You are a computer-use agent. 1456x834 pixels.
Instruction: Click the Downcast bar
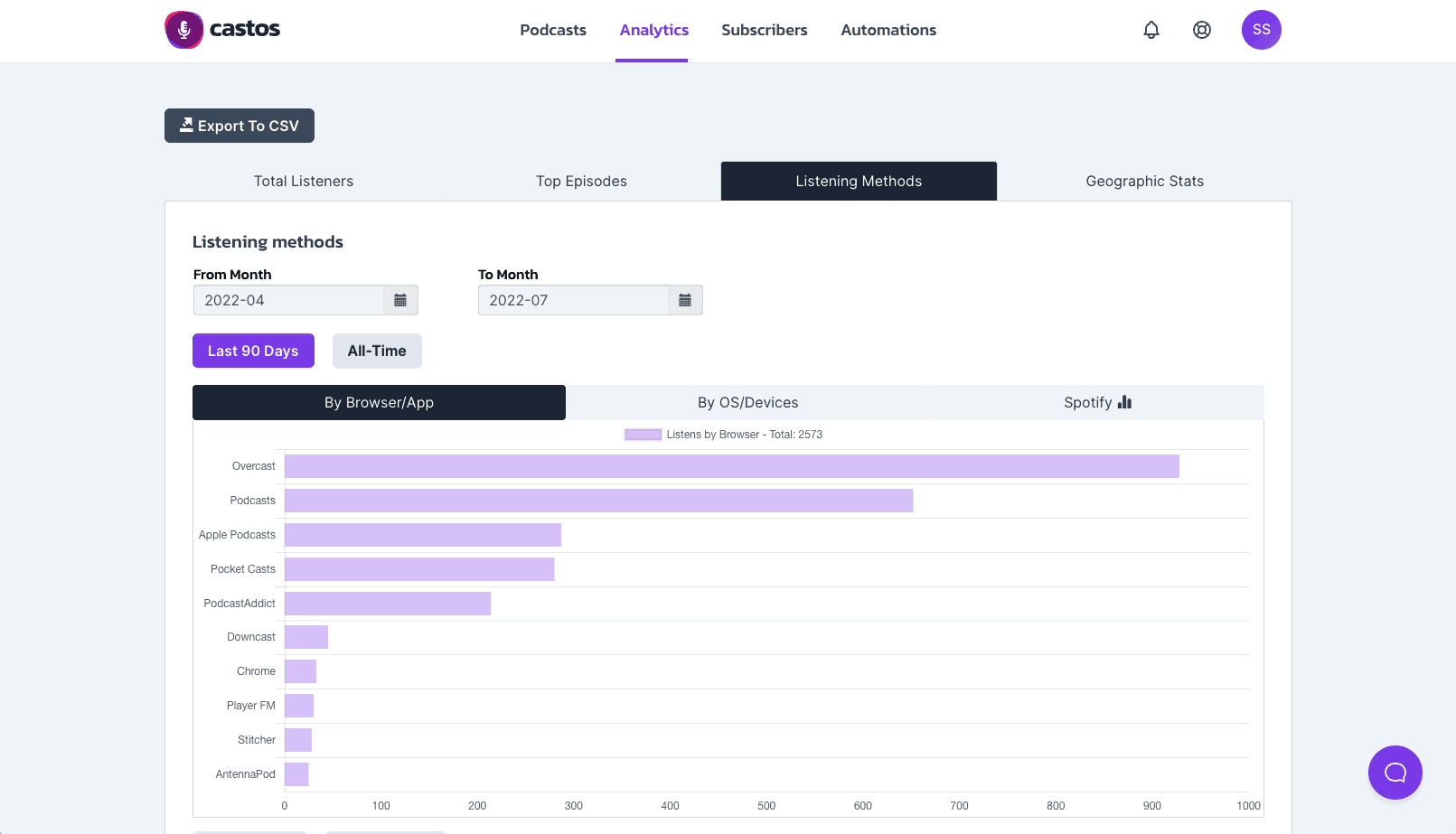306,637
